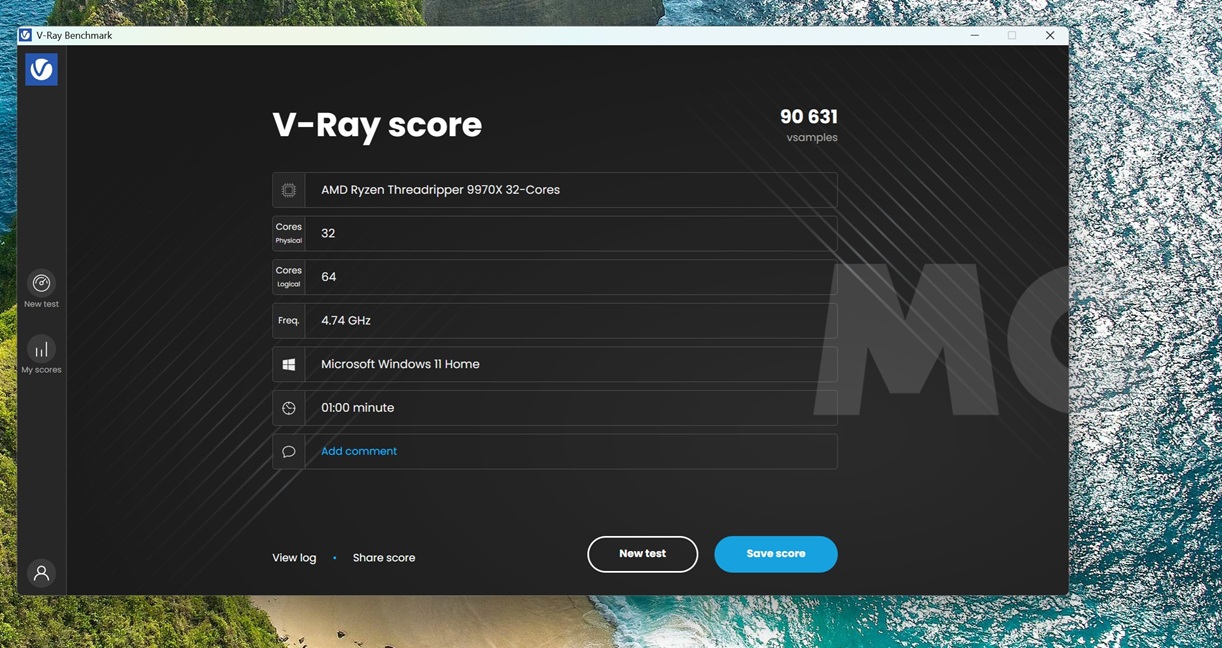This screenshot has height=648, width=1222.
Task: Click the Cores Physical label
Action: 289,233
